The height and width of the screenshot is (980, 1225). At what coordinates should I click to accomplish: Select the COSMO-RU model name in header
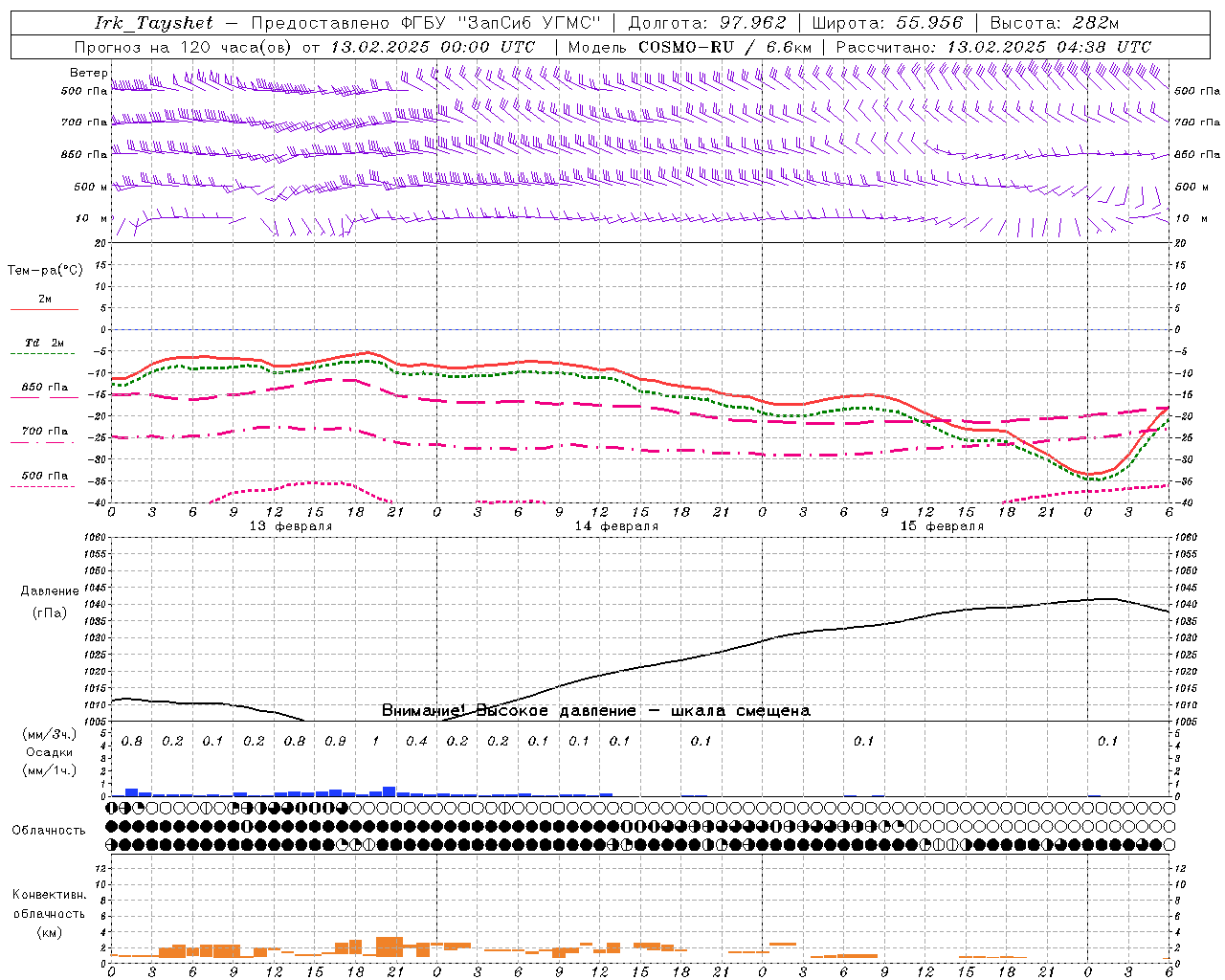686,47
